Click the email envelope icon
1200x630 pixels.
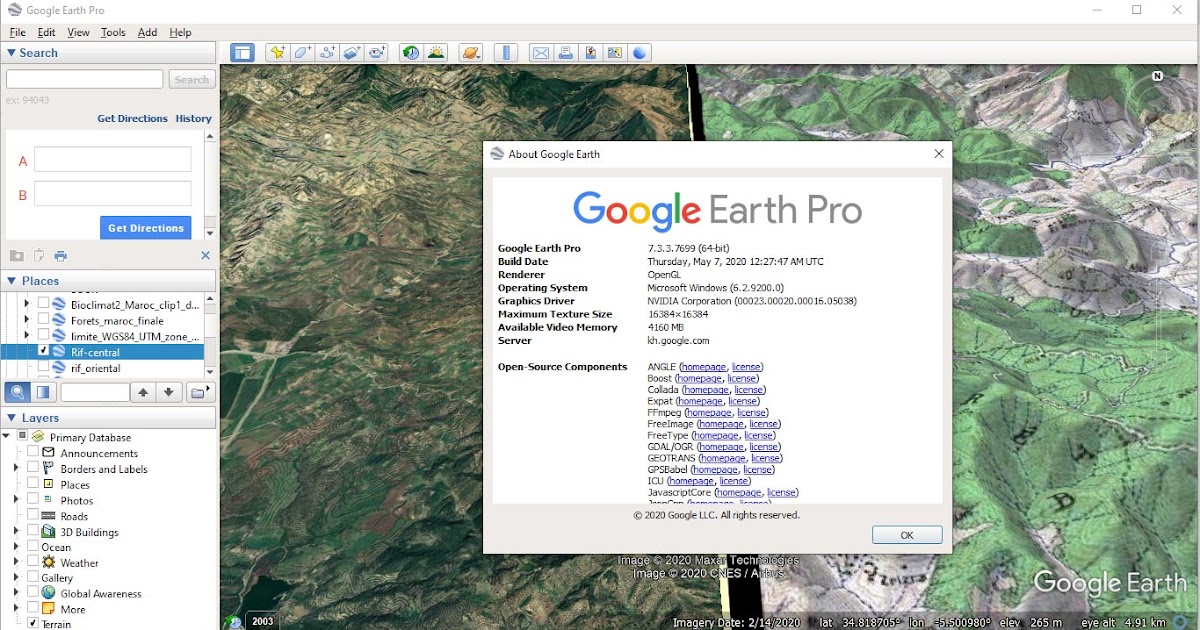point(541,53)
